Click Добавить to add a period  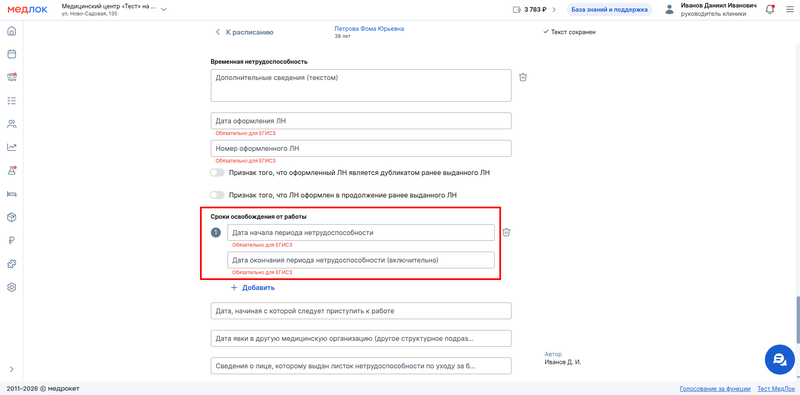click(253, 288)
